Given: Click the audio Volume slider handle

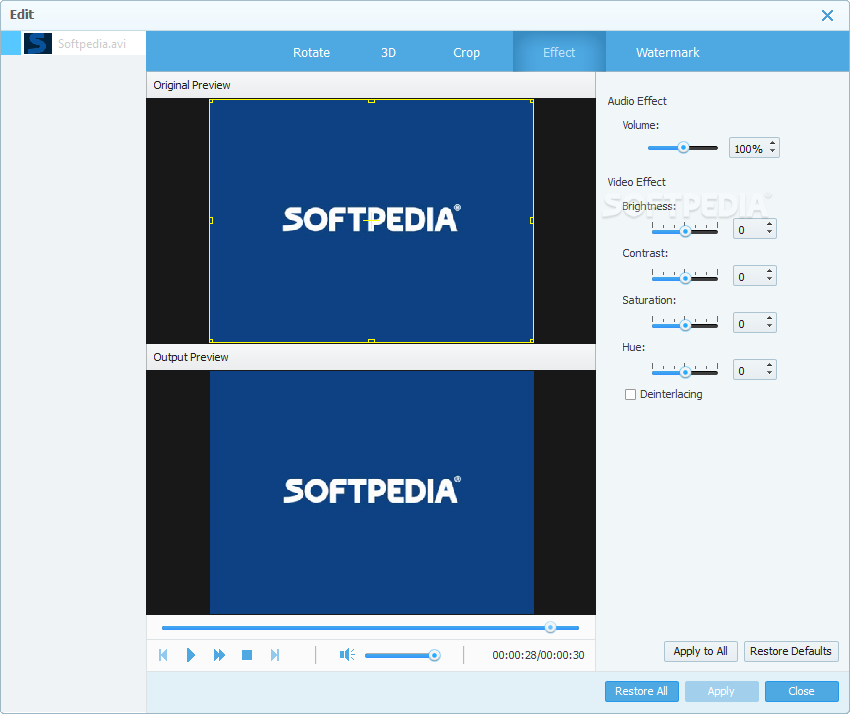Looking at the screenshot, I should pyautogui.click(x=683, y=147).
